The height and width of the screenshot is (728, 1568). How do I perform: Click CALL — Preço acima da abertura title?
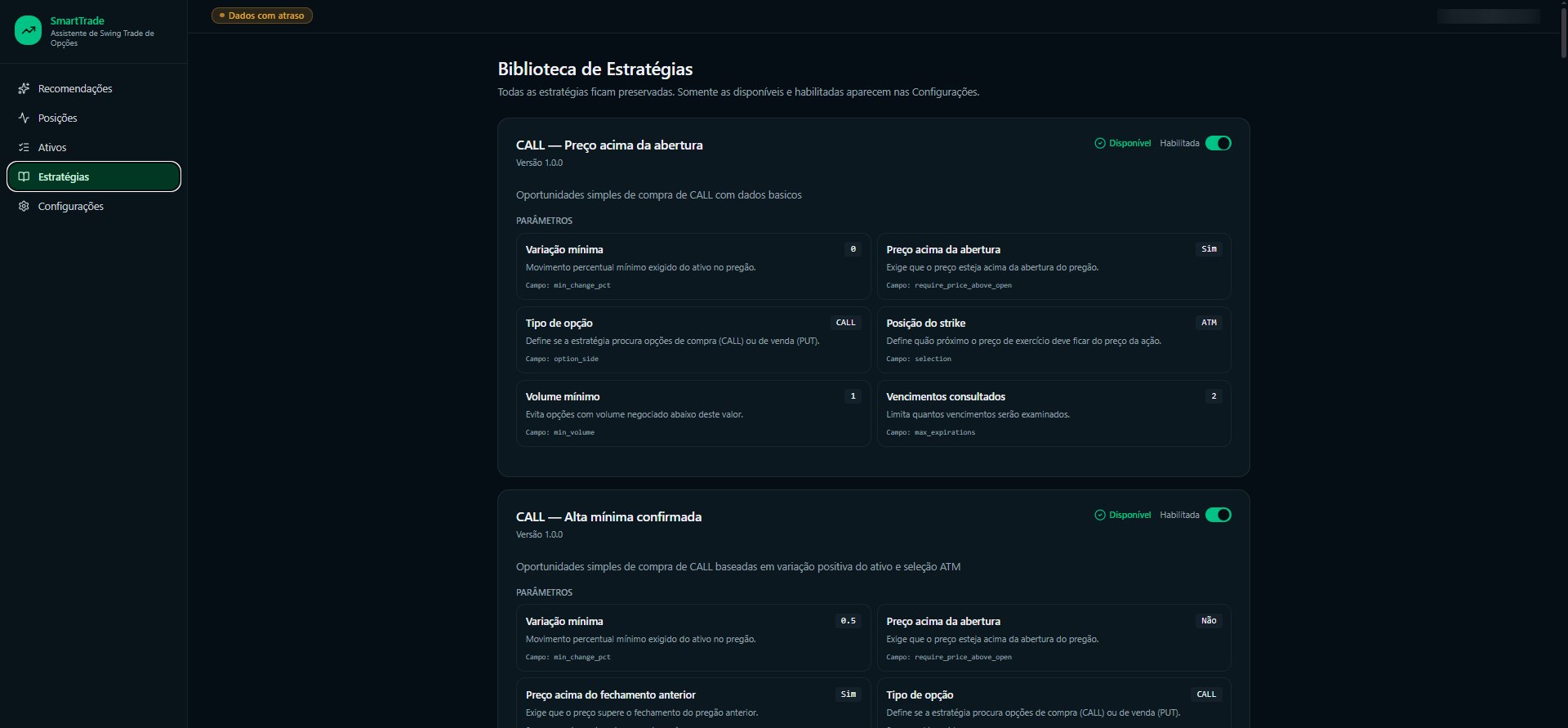click(609, 145)
